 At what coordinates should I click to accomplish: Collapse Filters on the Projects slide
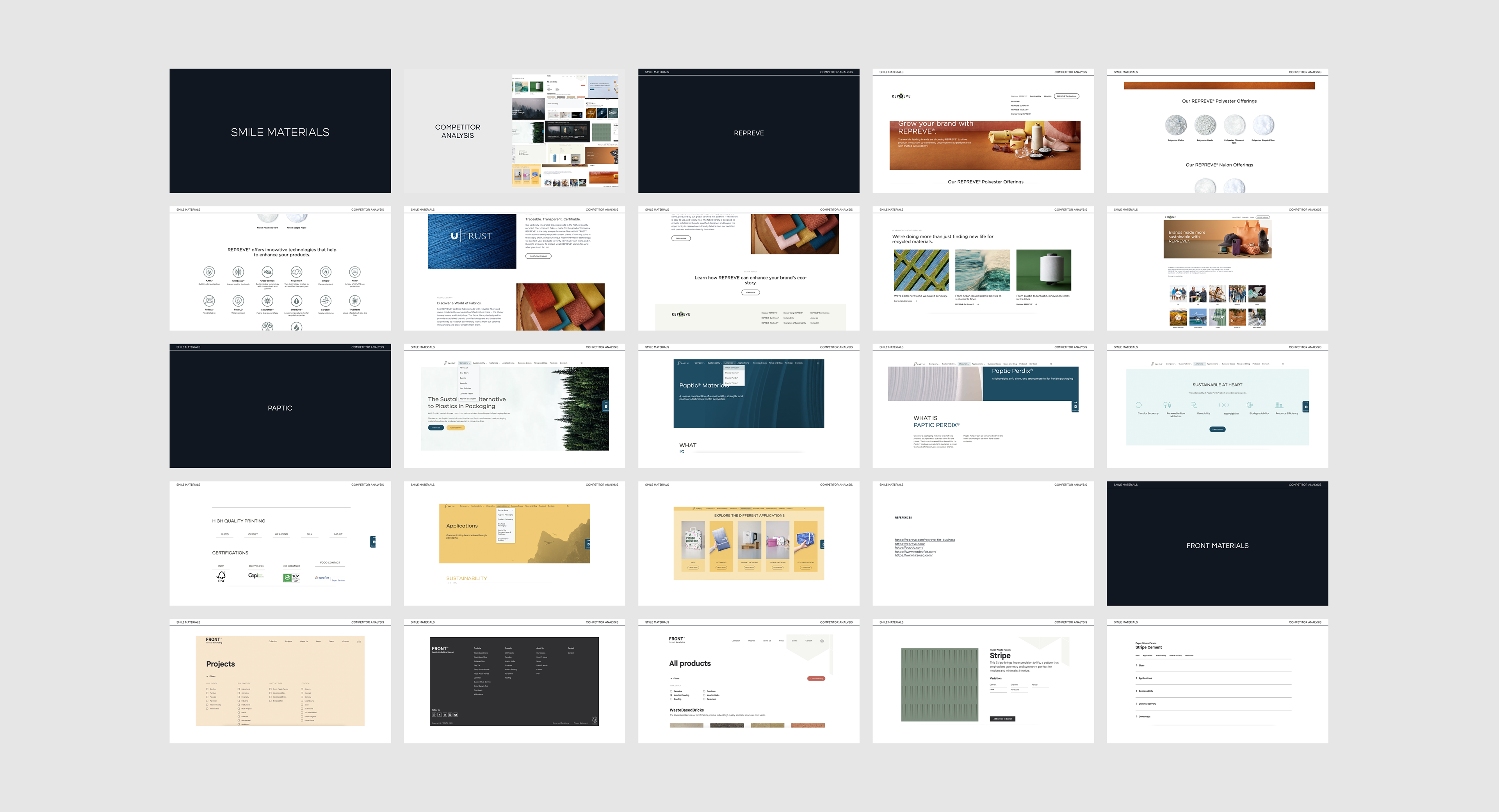(211, 677)
